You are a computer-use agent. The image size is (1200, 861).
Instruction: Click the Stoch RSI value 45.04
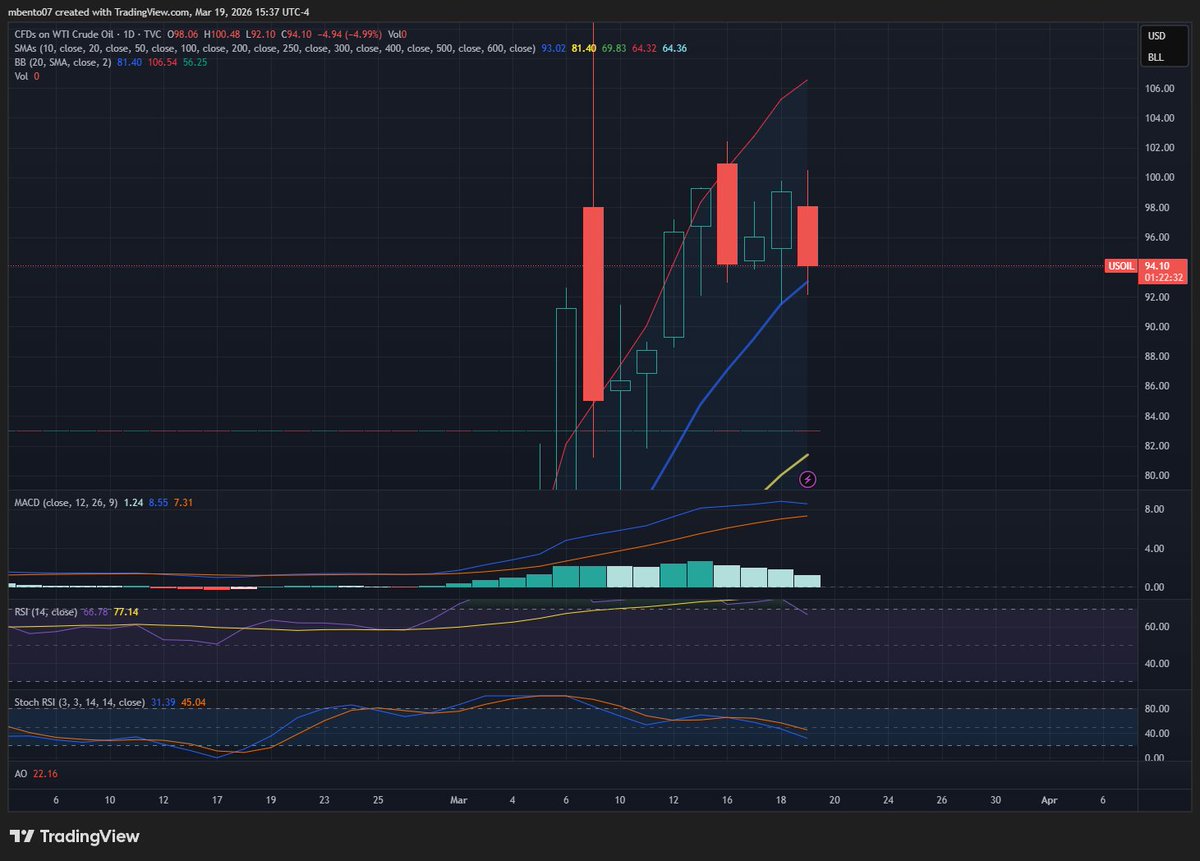point(192,703)
